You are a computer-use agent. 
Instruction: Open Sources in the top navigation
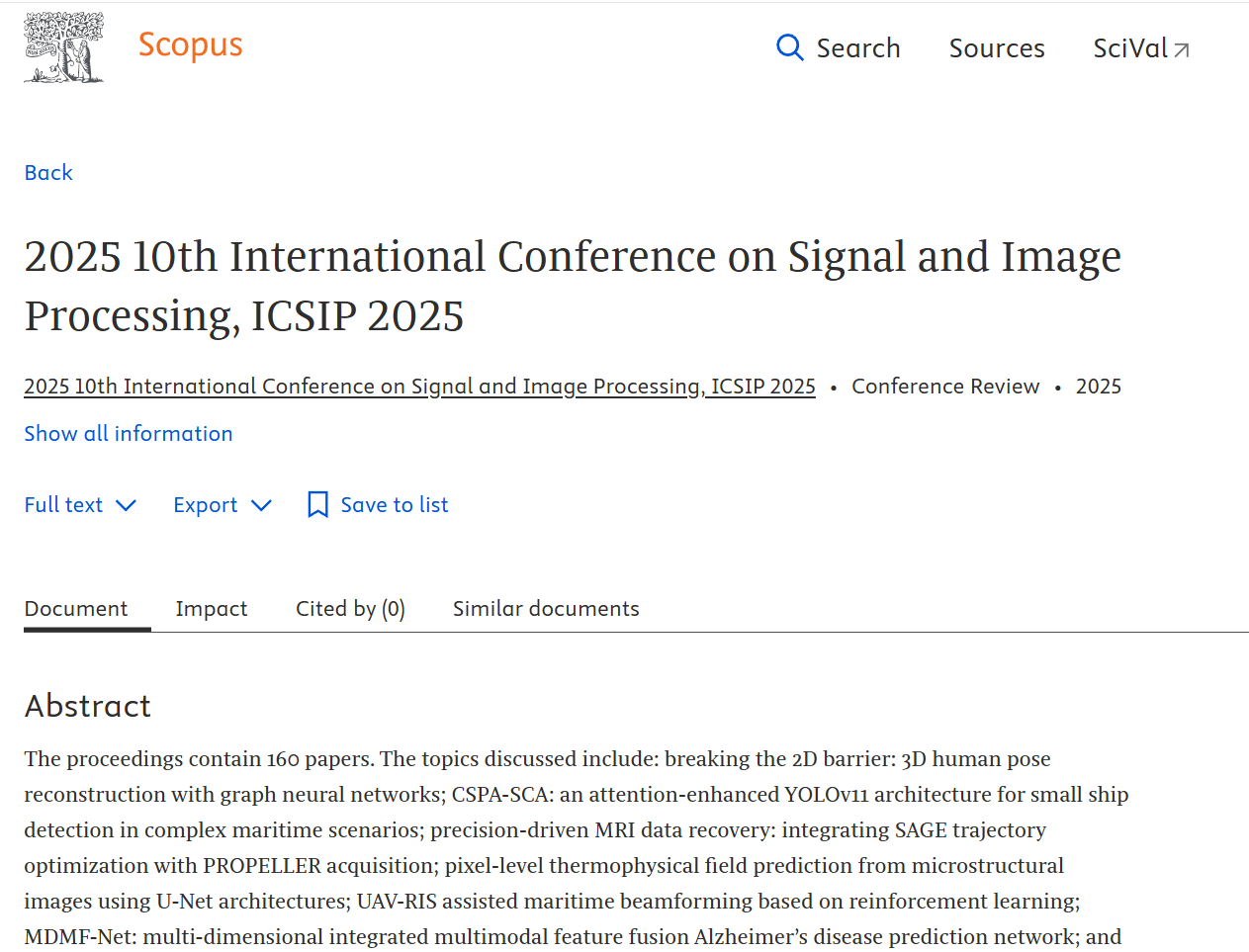(x=996, y=48)
